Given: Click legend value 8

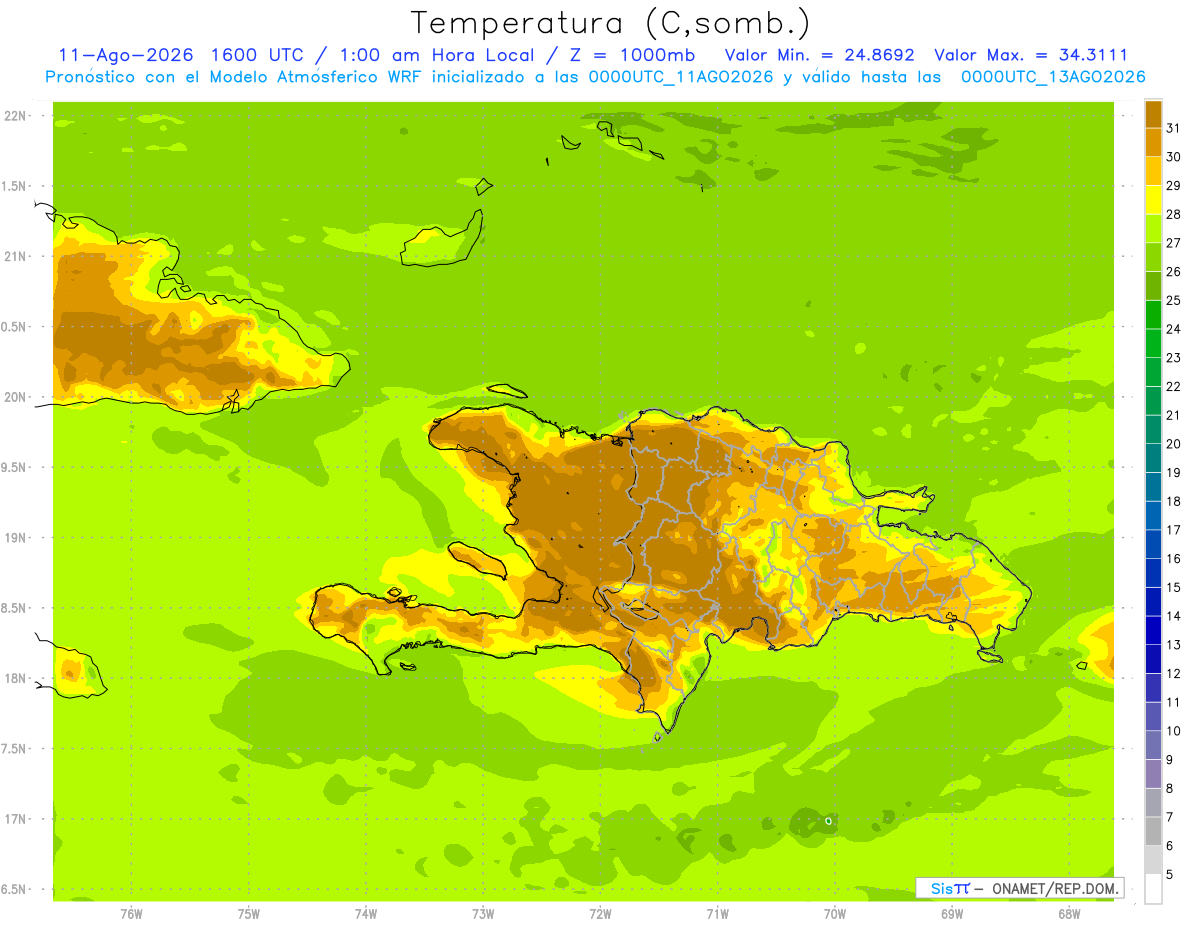Looking at the screenshot, I should [1170, 789].
